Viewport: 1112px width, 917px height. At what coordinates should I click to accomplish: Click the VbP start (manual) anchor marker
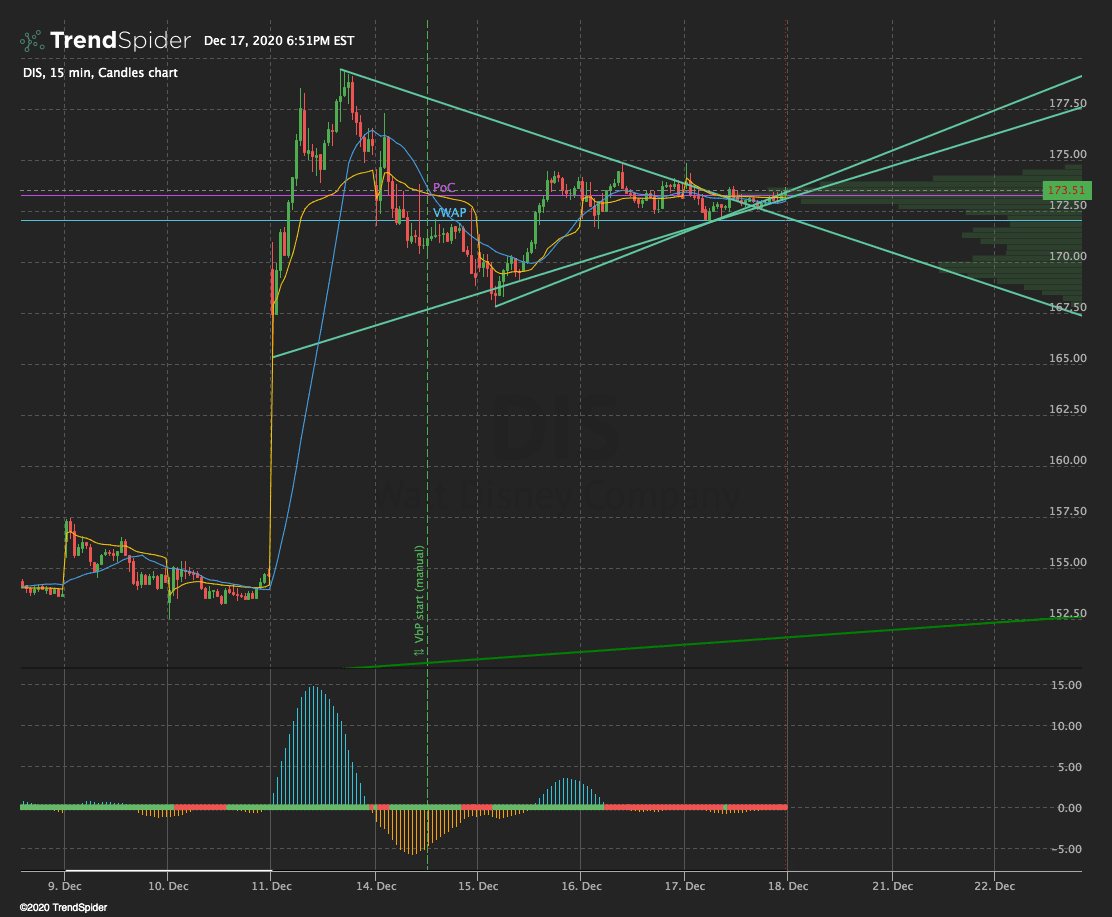(420, 620)
